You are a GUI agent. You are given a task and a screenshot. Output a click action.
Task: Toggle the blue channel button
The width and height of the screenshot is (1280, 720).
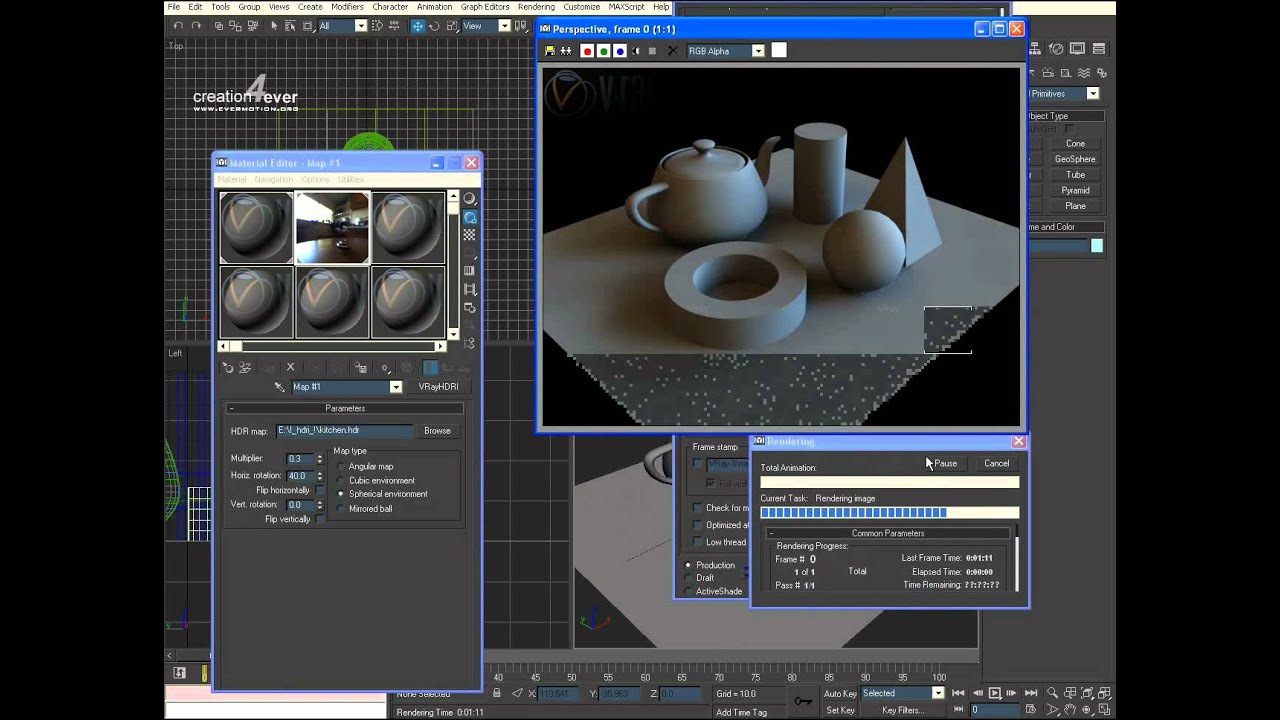coord(620,51)
